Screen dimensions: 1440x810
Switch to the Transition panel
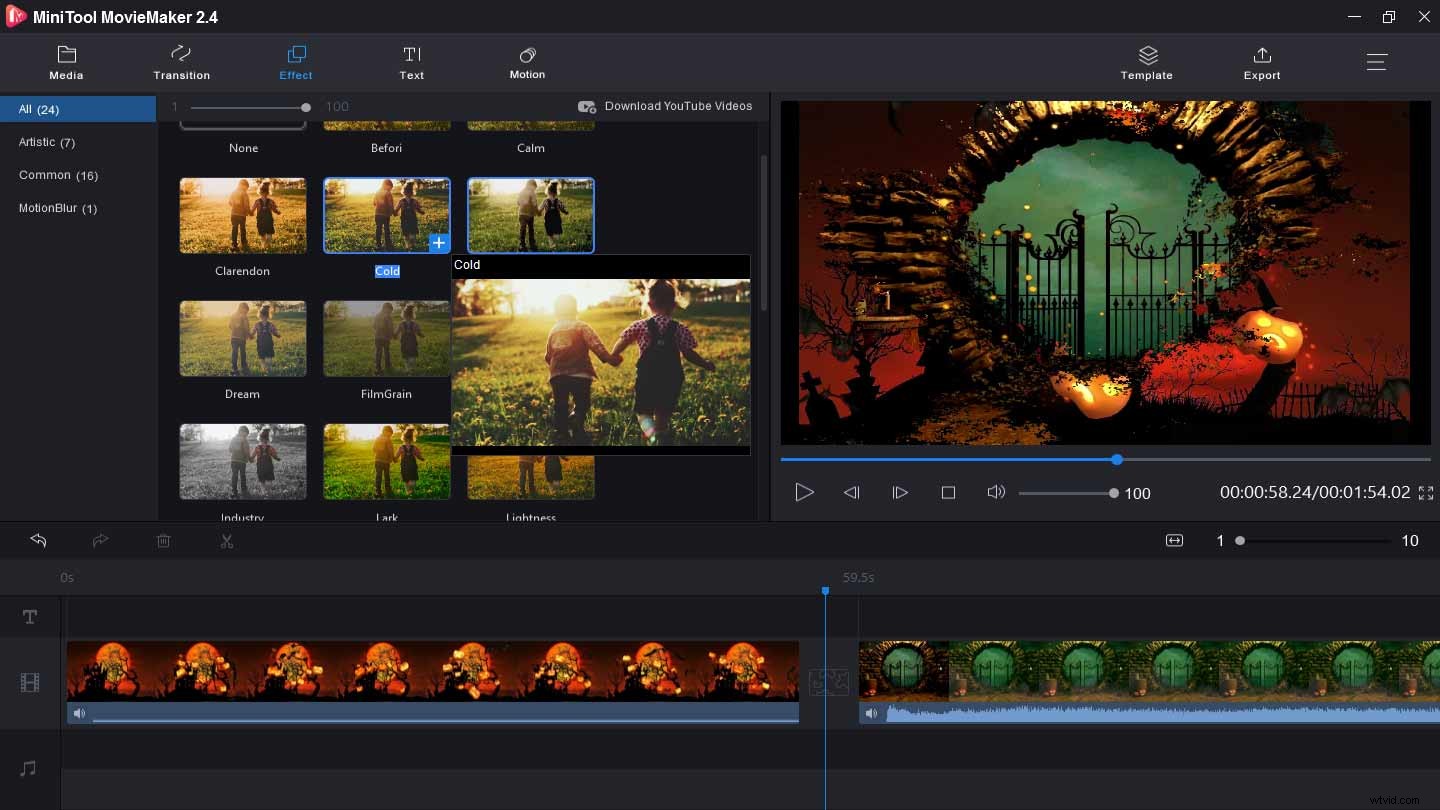pyautogui.click(x=181, y=62)
